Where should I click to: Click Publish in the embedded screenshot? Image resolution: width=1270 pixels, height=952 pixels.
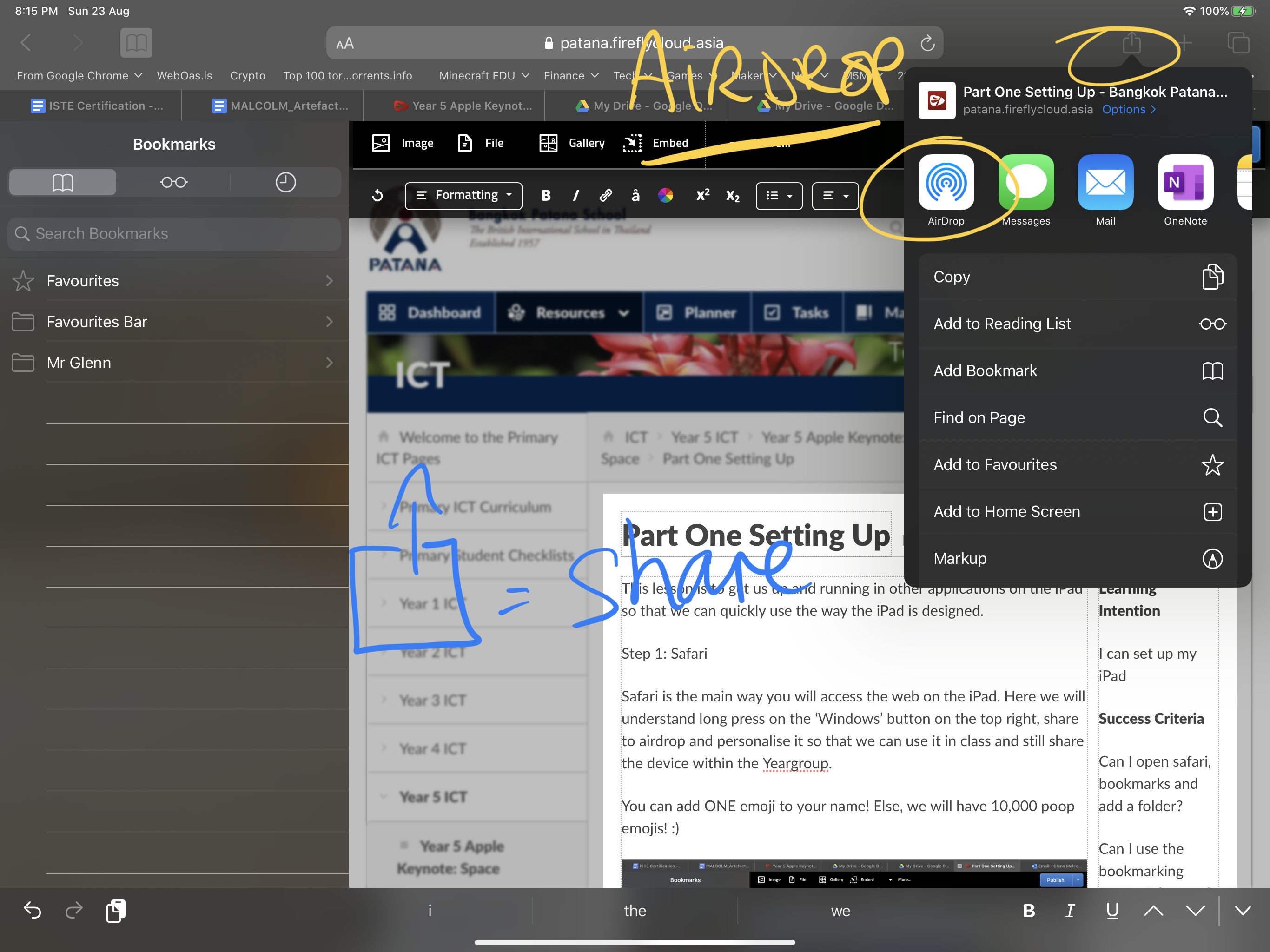pyautogui.click(x=1055, y=879)
